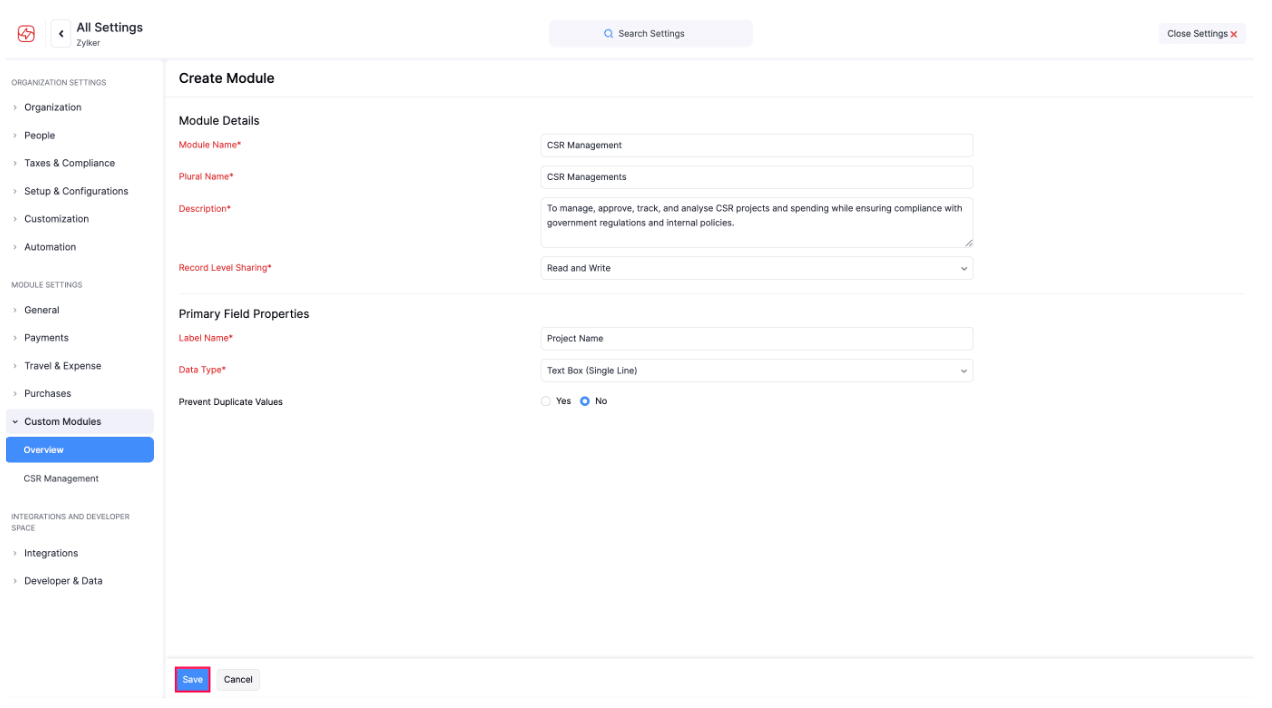Expand the Automation settings chevron

pos(15,247)
